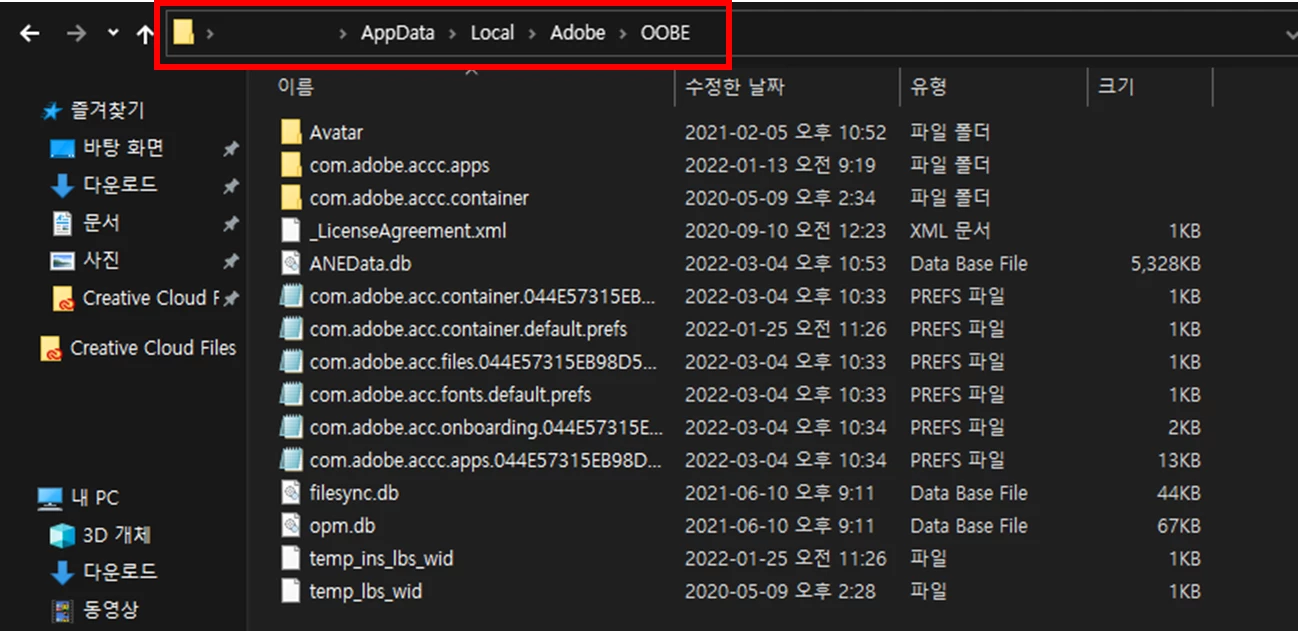Viewport: 1298px width, 631px height.
Task: Click the 3D 개체 cube icon
Action: [x=62, y=535]
